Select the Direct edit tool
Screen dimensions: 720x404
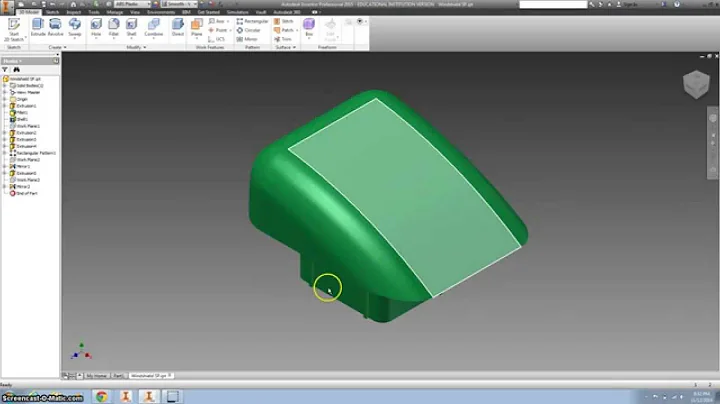[x=178, y=28]
